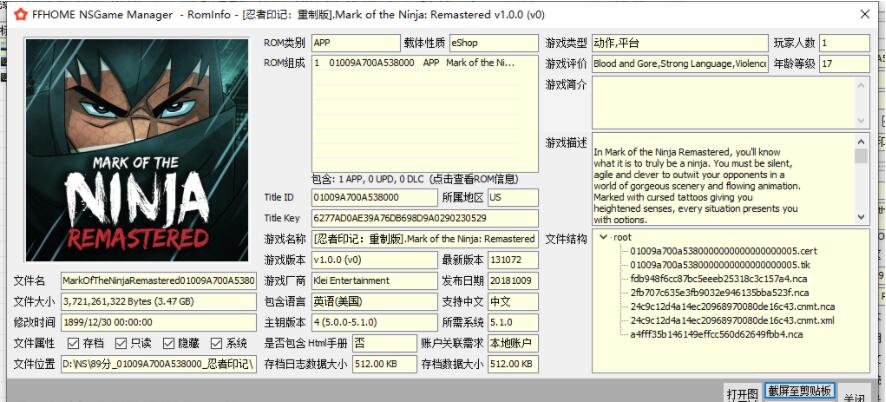Click the 所需系统 field showing 5.1.0
Viewport: 886px width, 402px height.
click(513, 322)
